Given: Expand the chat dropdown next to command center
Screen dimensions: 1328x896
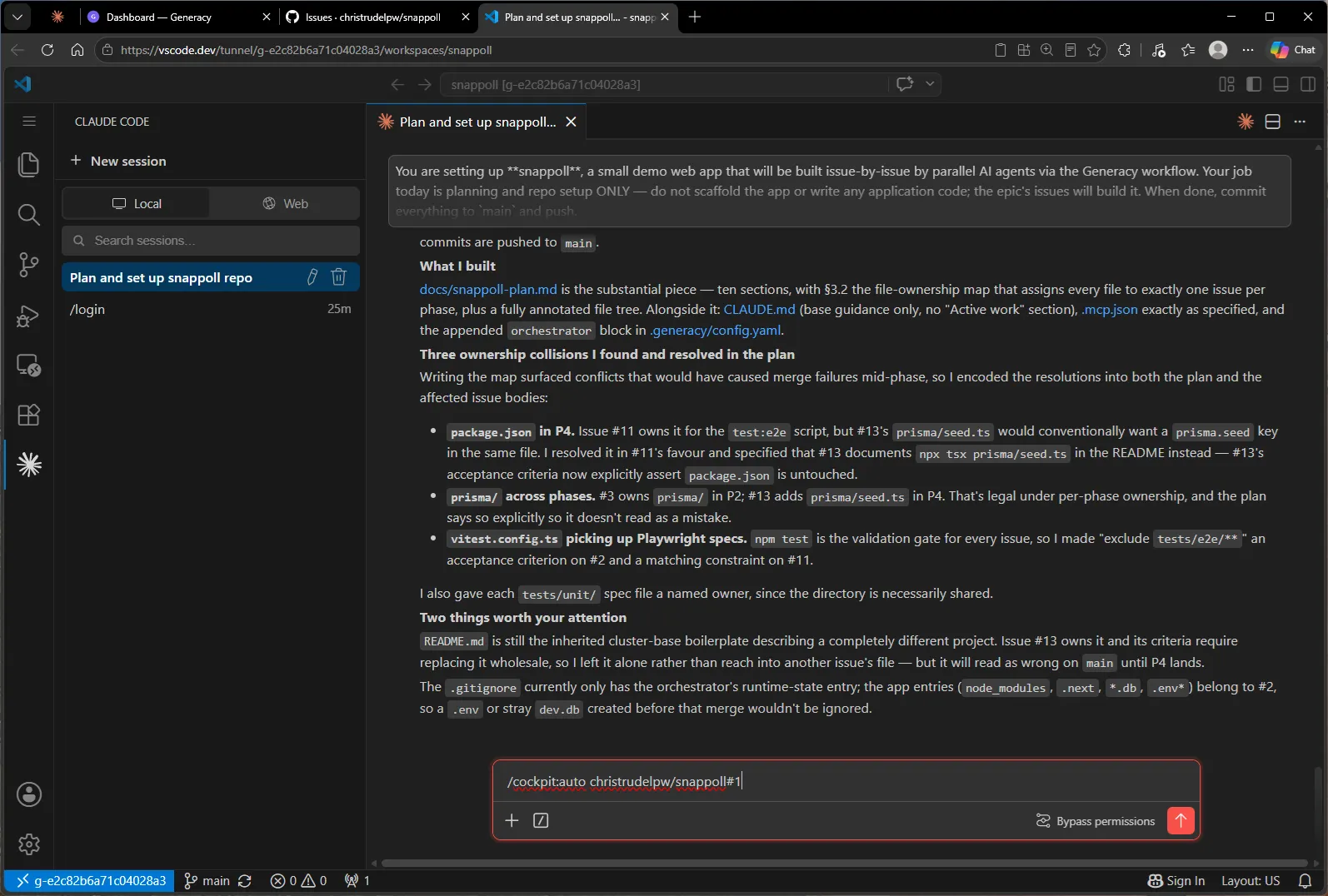Looking at the screenshot, I should coord(930,84).
